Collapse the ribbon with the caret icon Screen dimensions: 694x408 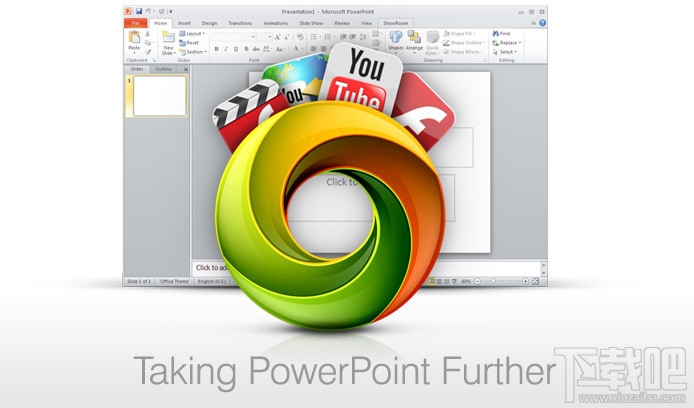point(534,23)
